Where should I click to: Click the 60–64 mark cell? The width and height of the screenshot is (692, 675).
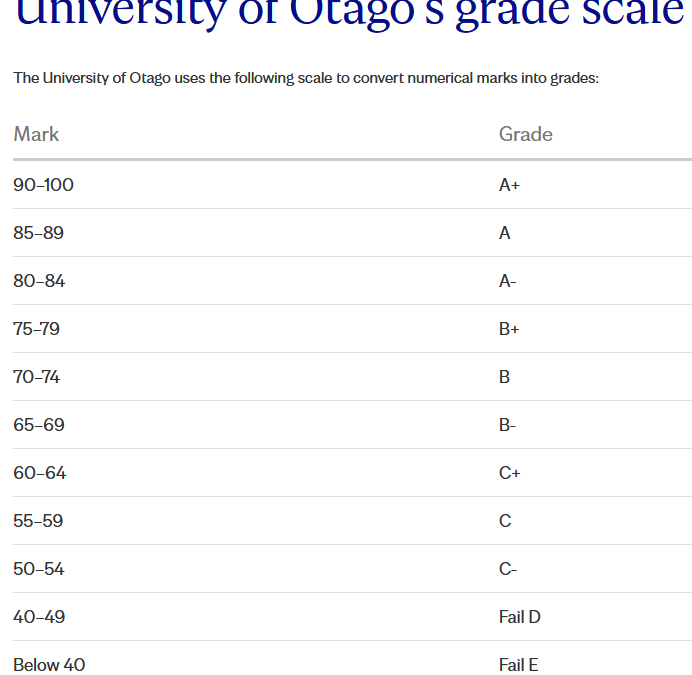39,473
